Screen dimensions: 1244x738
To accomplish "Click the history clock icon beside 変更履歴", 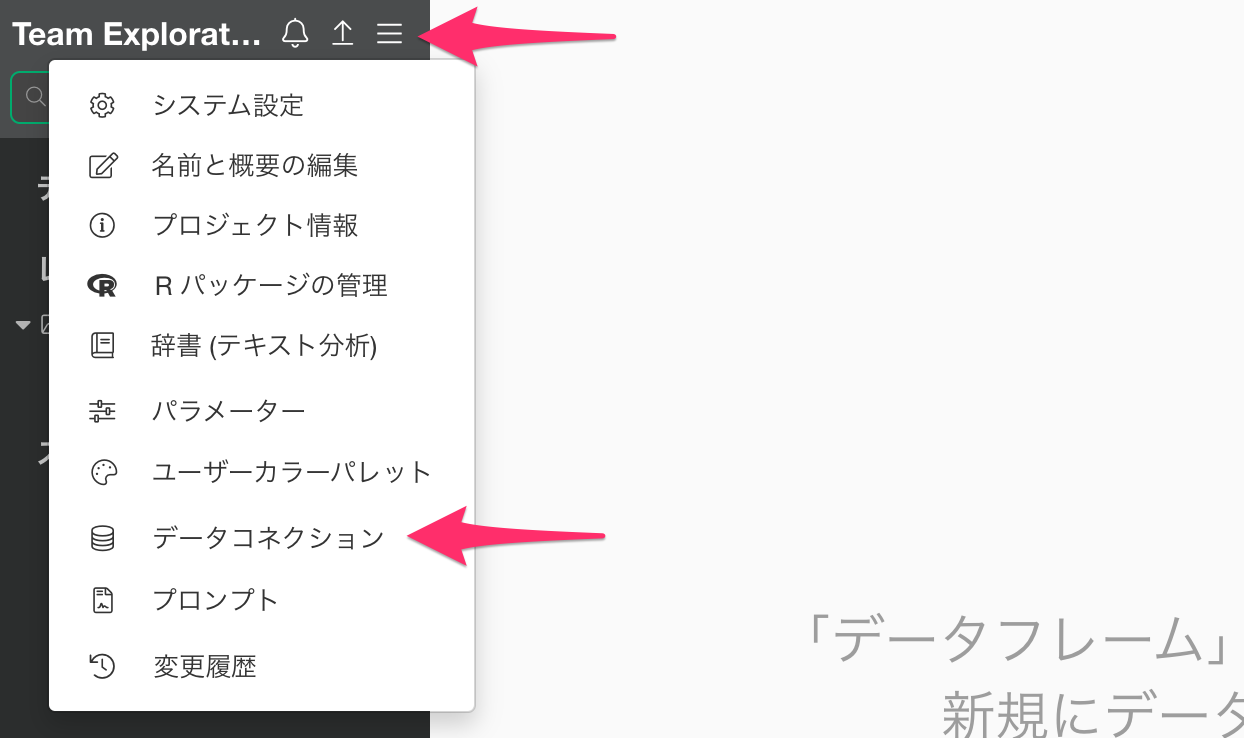I will [x=103, y=666].
